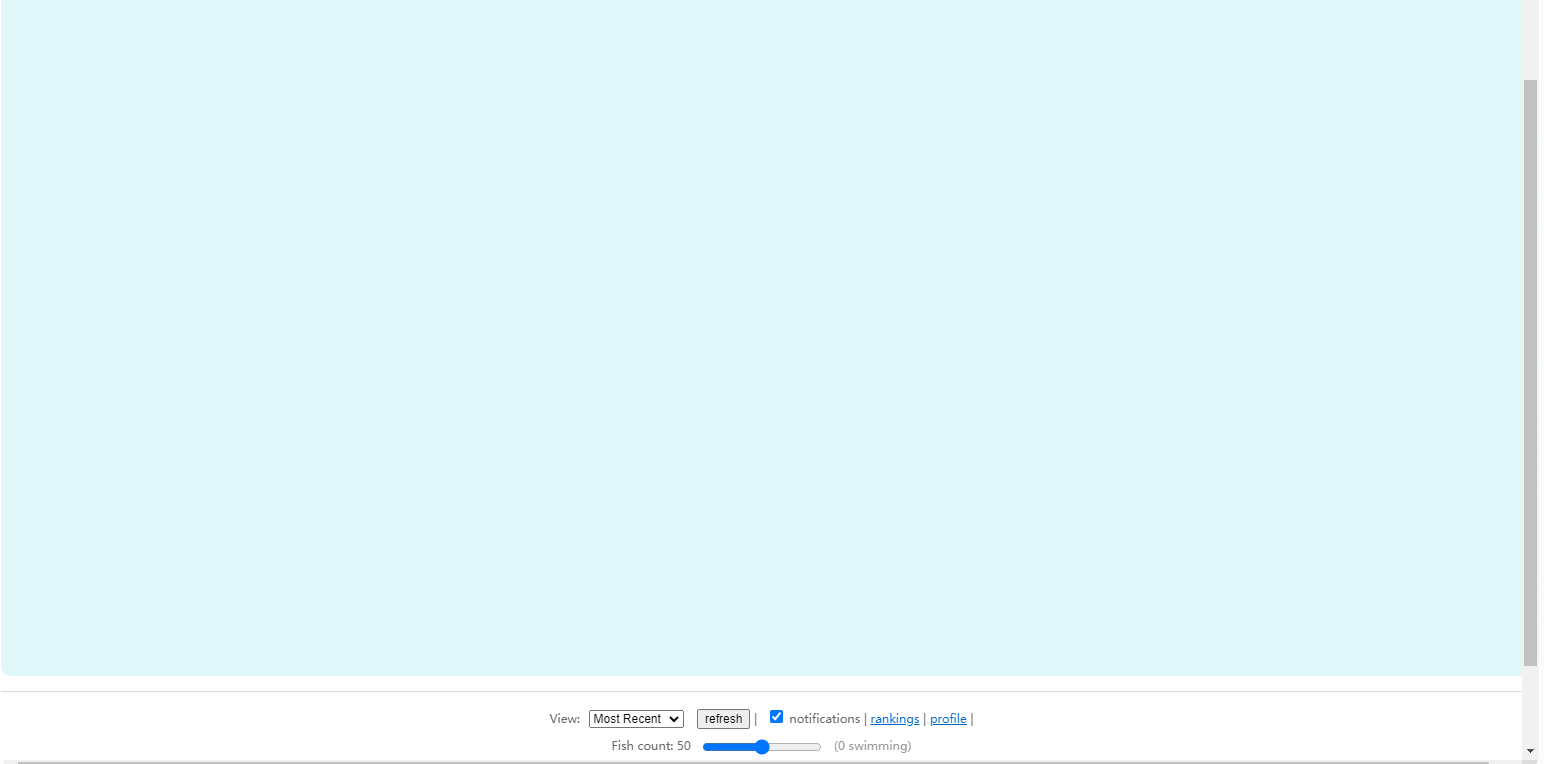The width and height of the screenshot is (1544, 764).
Task: Click the scrollbar track above the thumb
Action: click(x=1530, y=40)
